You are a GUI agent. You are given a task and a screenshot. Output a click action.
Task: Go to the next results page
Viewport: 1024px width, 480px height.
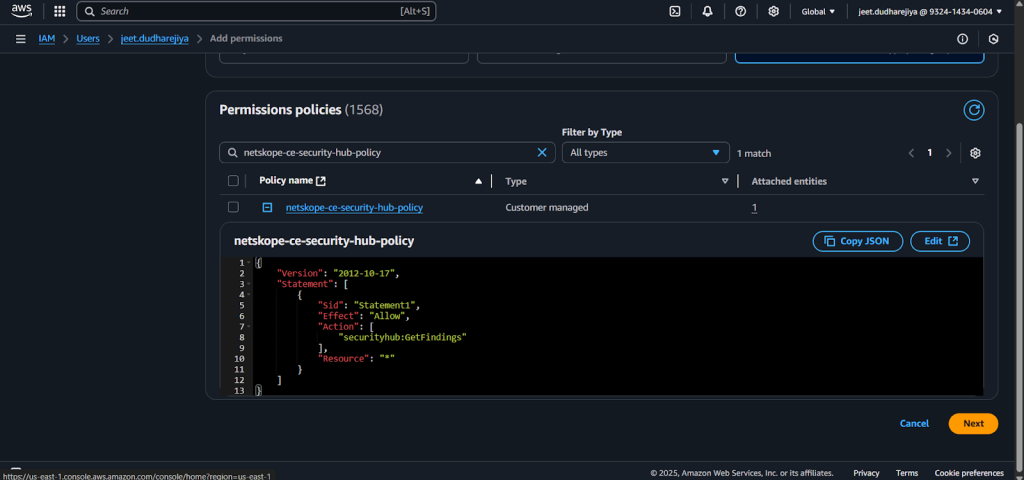pyautogui.click(x=949, y=153)
